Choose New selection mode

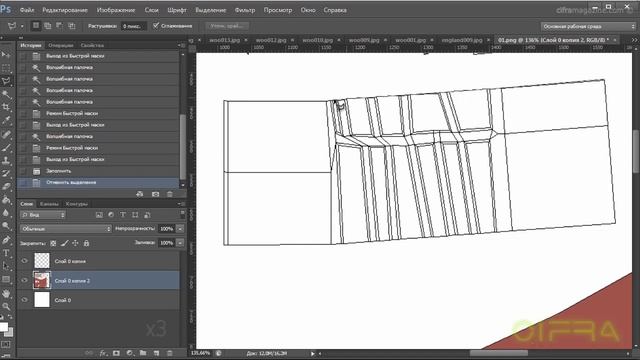(x=36, y=26)
